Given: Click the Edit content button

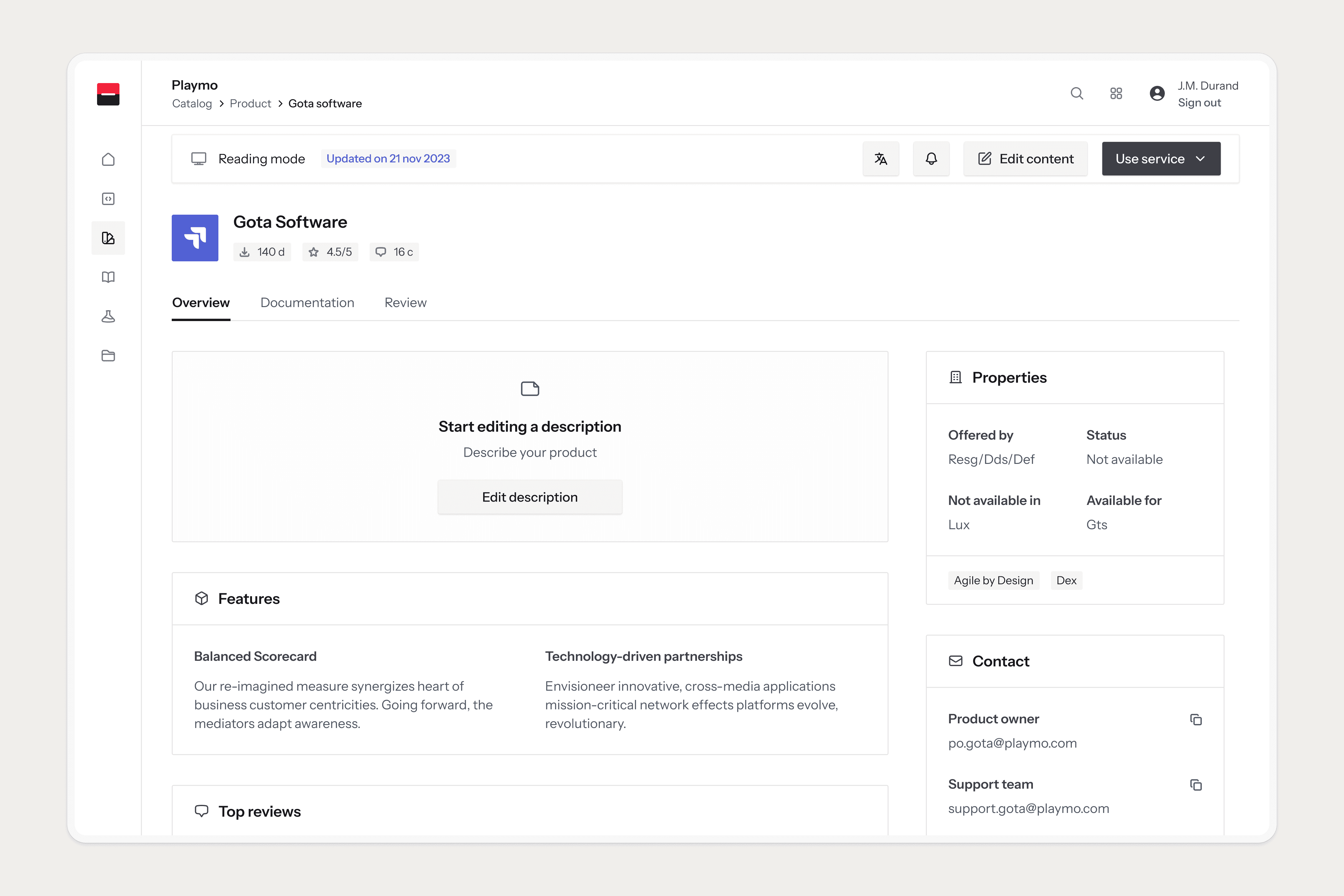Looking at the screenshot, I should (1025, 159).
